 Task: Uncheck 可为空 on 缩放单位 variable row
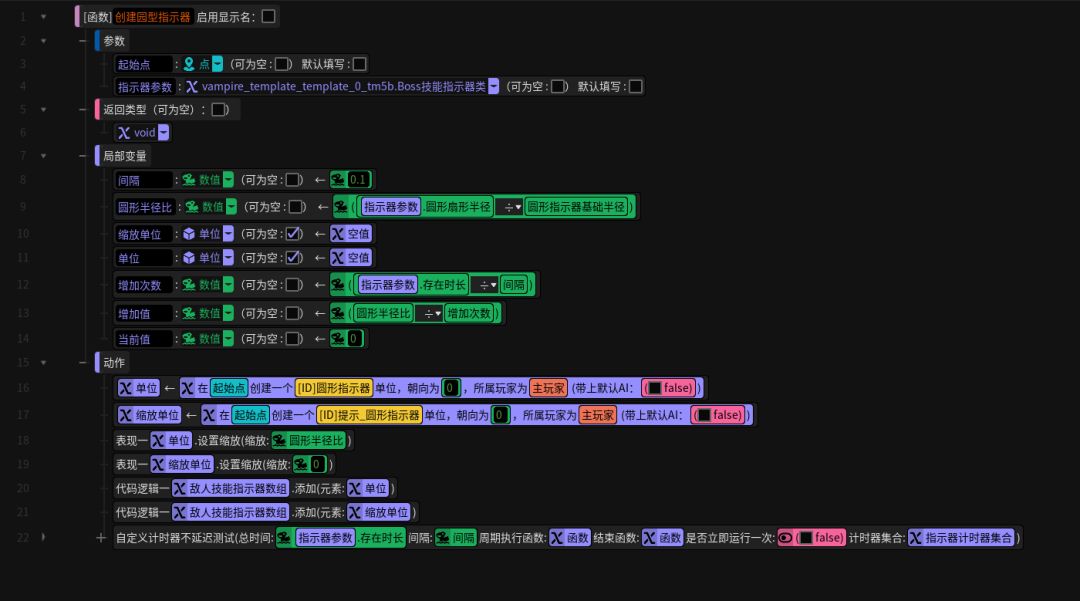point(293,234)
